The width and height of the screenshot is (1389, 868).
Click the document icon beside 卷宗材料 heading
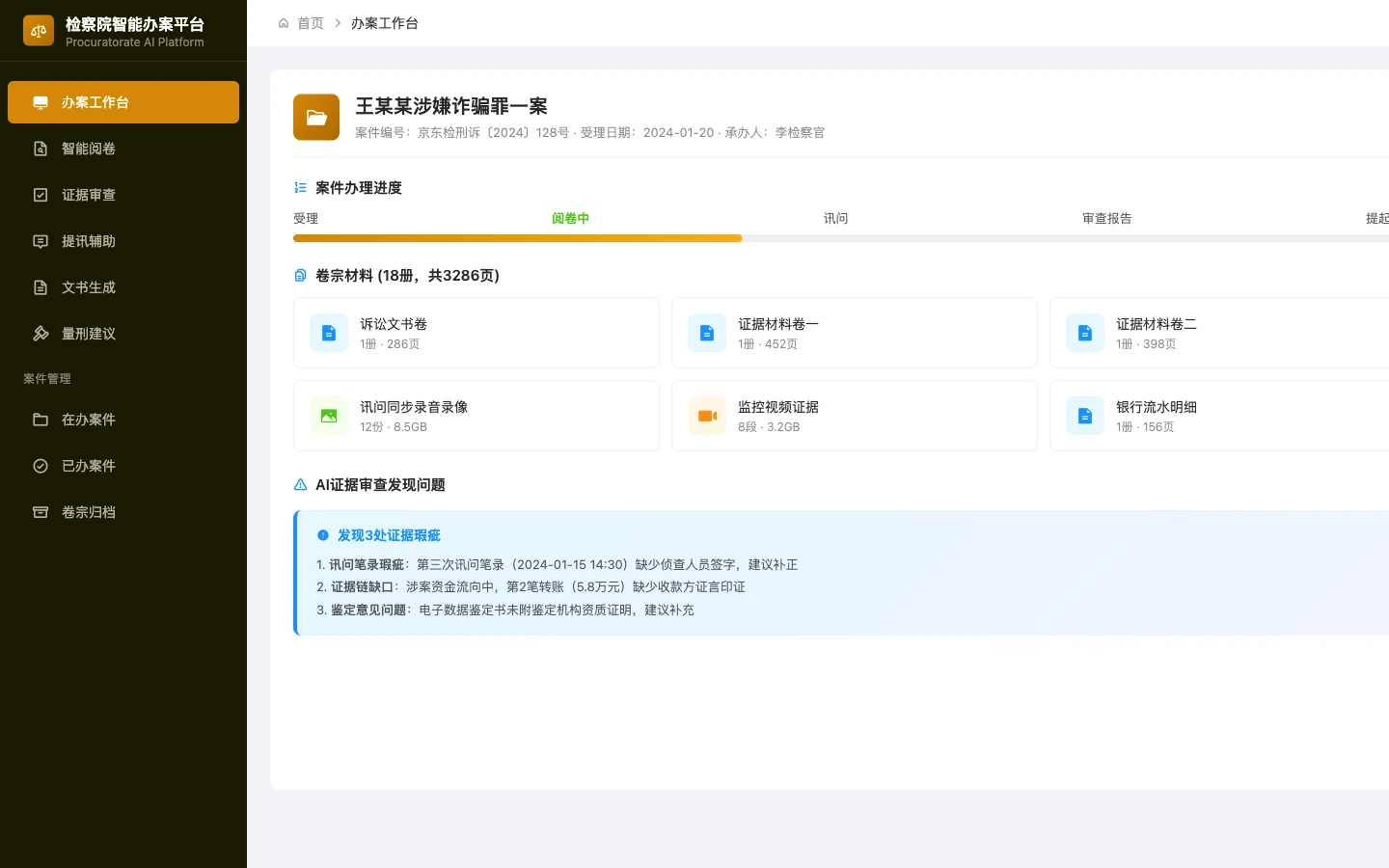click(x=300, y=276)
